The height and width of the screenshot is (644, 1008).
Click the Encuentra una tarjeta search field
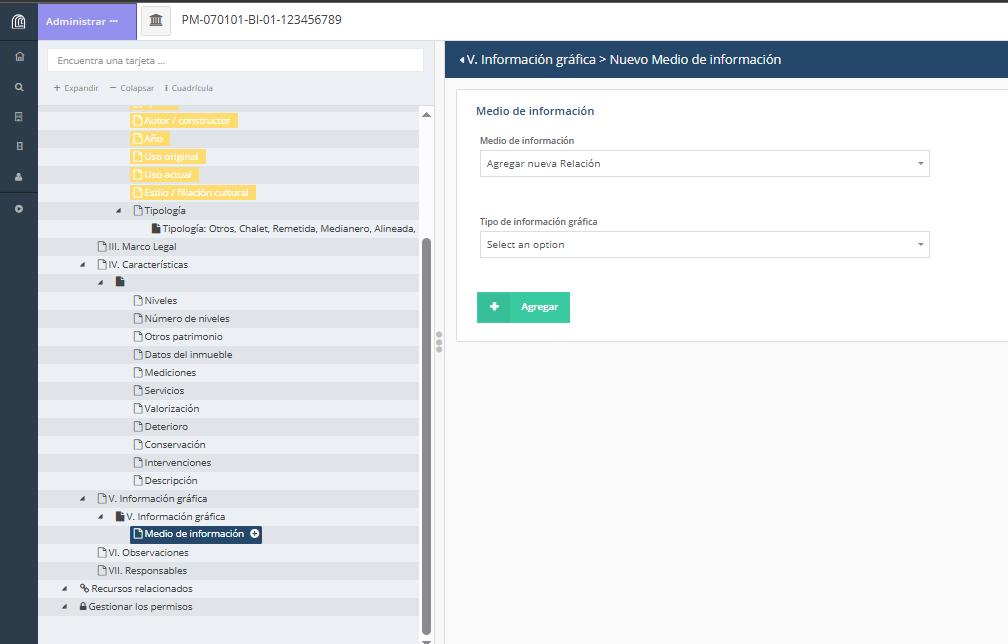[235, 61]
